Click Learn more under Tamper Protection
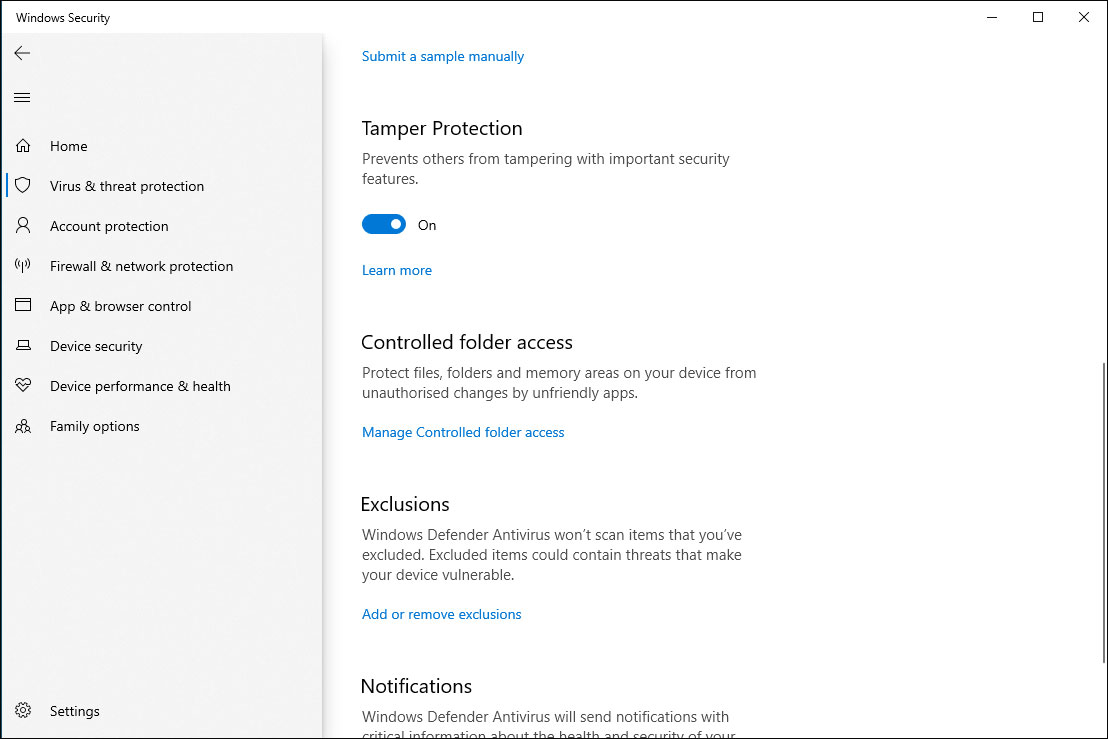The width and height of the screenshot is (1108, 739). [397, 270]
